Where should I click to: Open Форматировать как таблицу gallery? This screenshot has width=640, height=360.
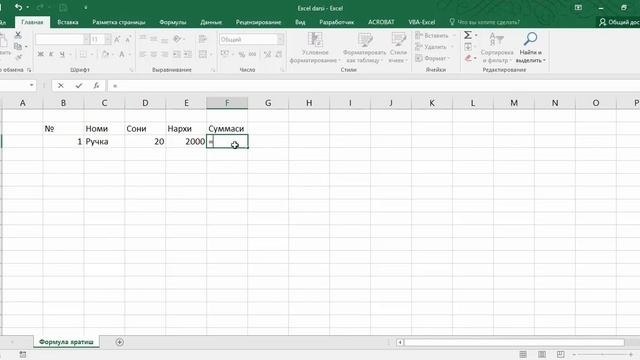(364, 48)
